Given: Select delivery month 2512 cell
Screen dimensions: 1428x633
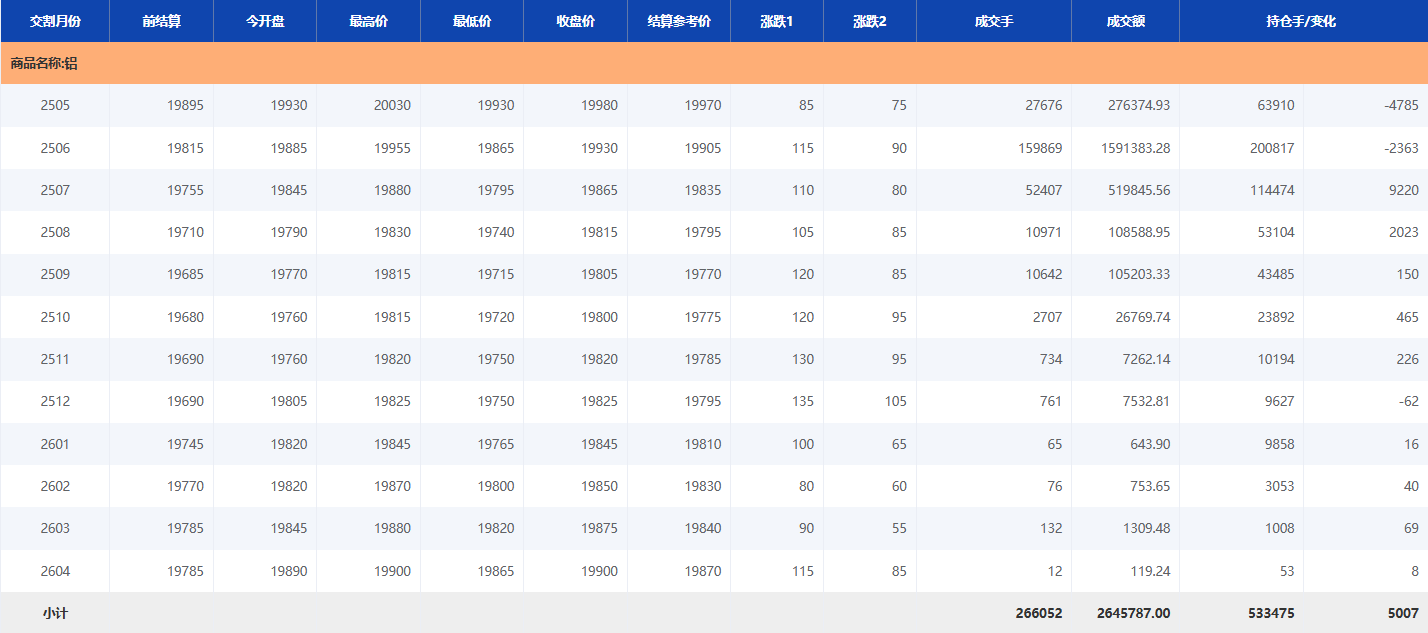Looking at the screenshot, I should [55, 401].
